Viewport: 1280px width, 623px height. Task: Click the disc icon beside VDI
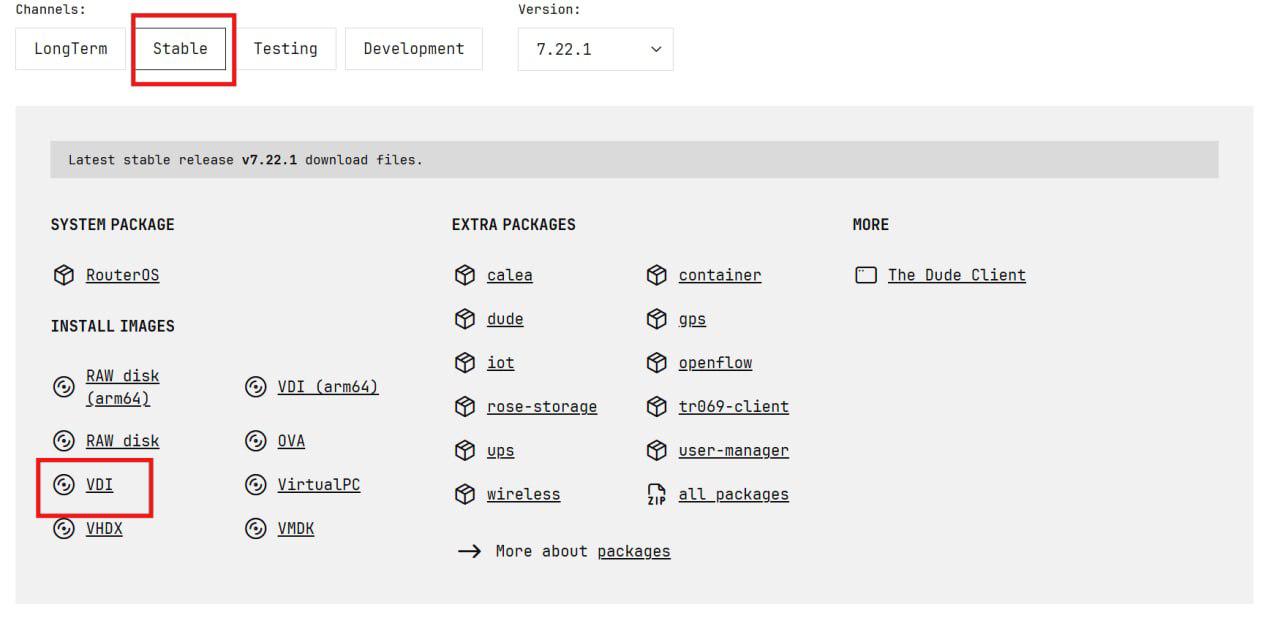pos(64,485)
